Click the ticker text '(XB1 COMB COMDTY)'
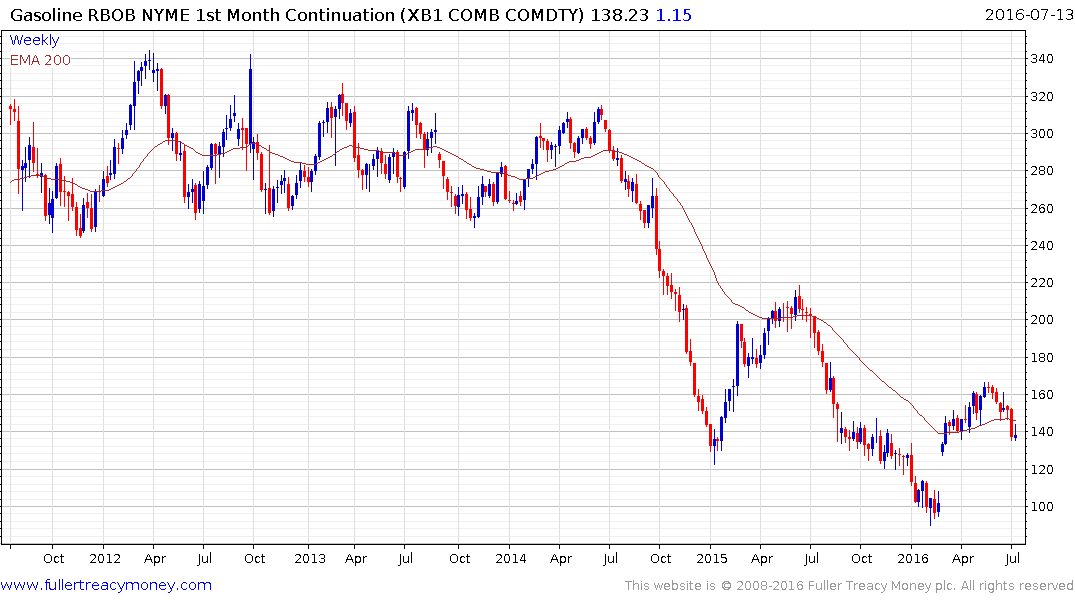The image size is (1075, 600). pyautogui.click(x=492, y=14)
